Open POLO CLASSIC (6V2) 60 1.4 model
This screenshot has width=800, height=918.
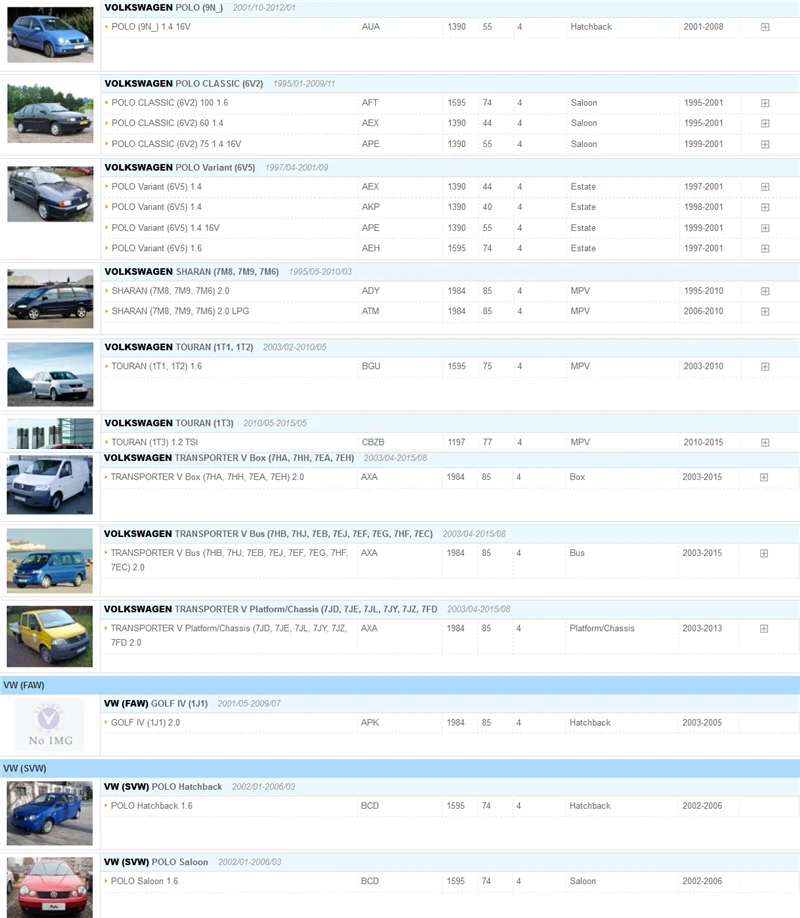(167, 124)
